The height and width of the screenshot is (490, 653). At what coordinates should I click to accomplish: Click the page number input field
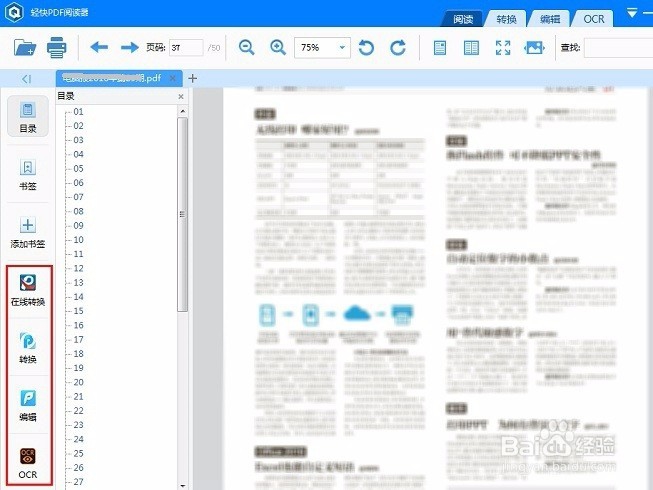186,47
